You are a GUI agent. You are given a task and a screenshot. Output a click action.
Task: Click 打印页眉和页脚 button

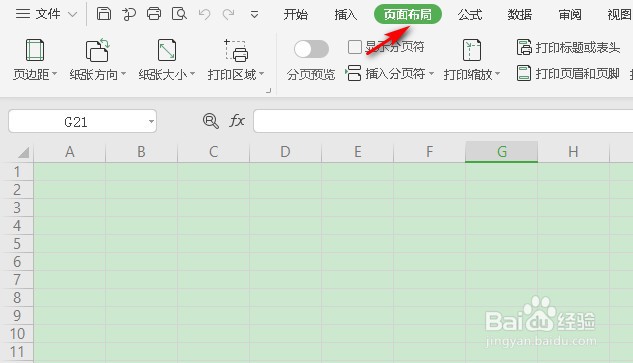click(568, 73)
